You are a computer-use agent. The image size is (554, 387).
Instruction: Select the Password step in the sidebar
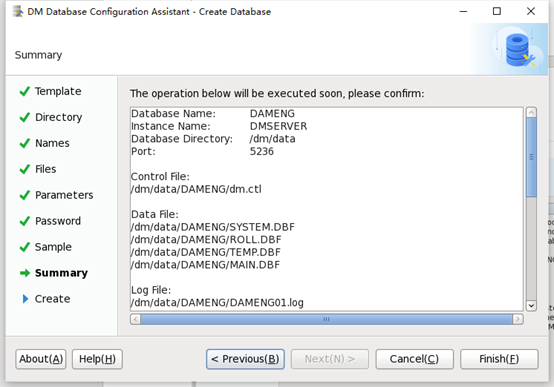coord(58,221)
